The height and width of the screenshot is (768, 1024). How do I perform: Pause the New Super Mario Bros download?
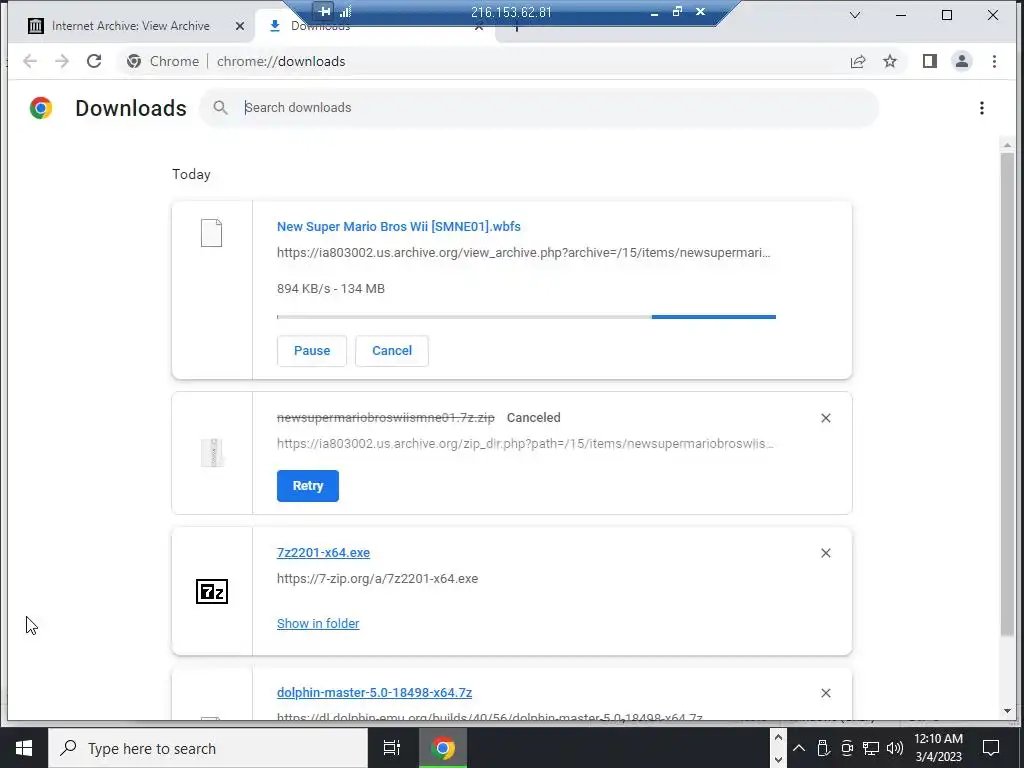[312, 351]
